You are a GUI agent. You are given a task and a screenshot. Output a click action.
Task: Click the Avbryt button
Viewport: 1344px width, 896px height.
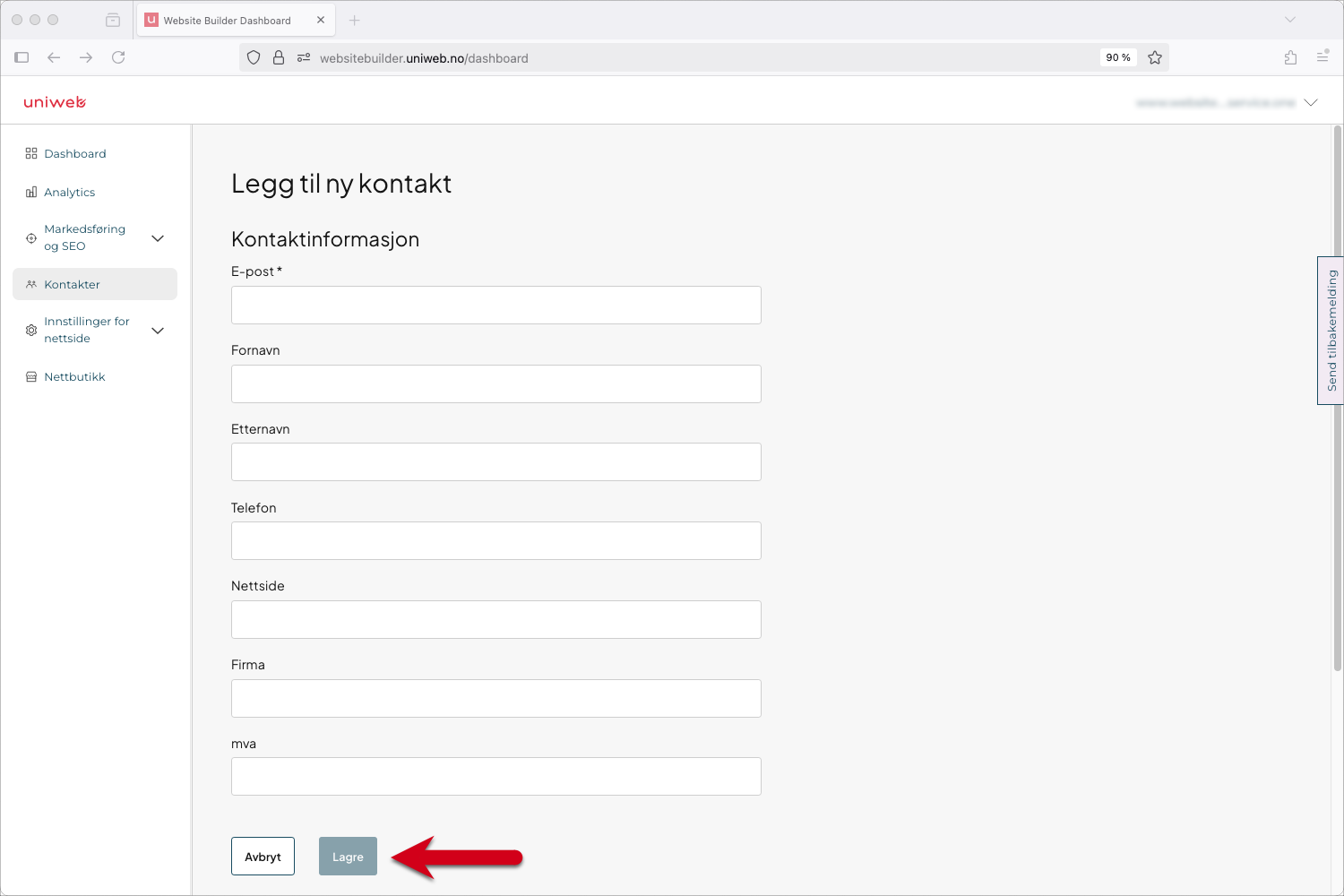coord(263,857)
